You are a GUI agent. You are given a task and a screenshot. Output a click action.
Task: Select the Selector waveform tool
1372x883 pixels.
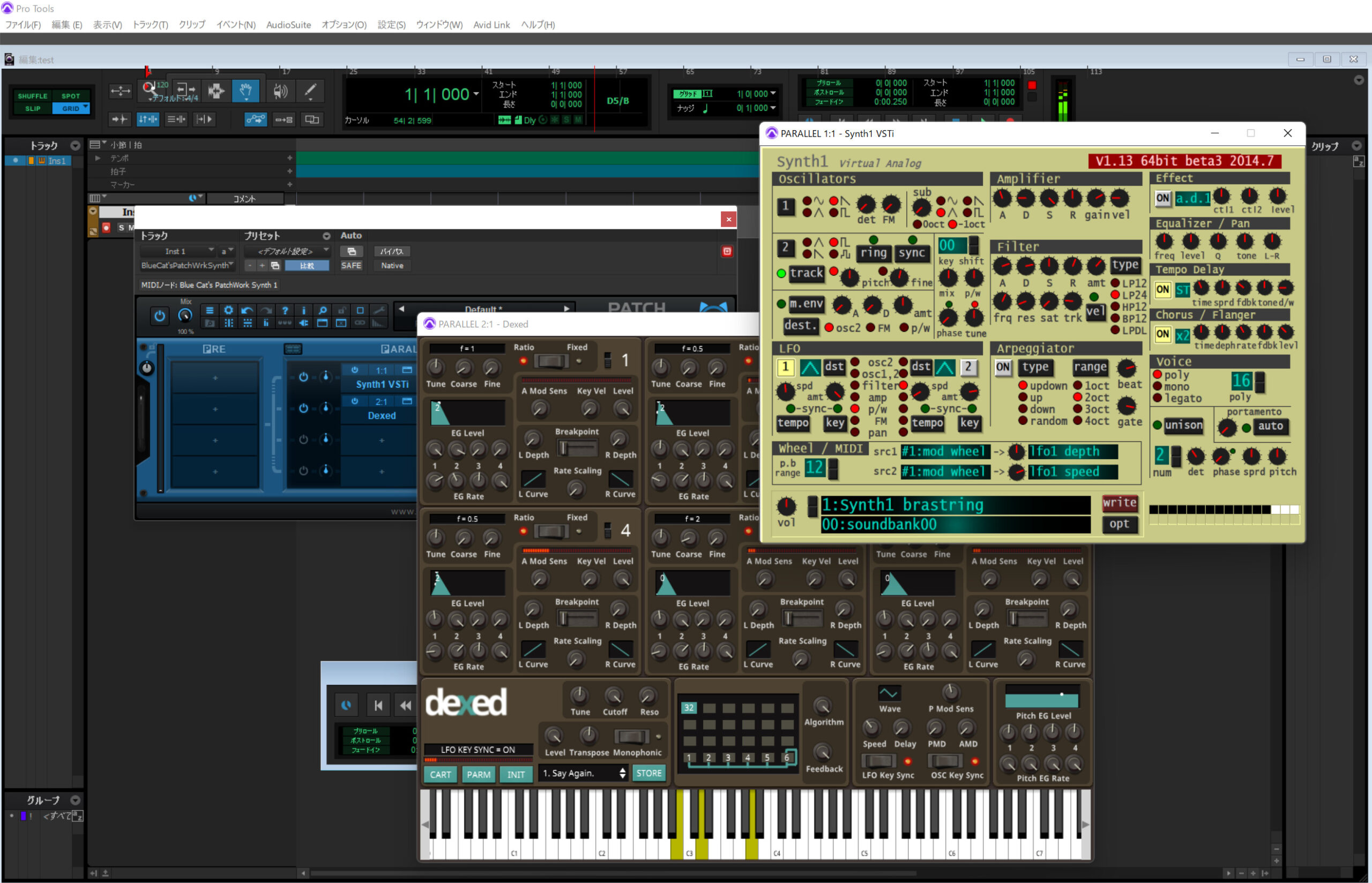(x=216, y=91)
